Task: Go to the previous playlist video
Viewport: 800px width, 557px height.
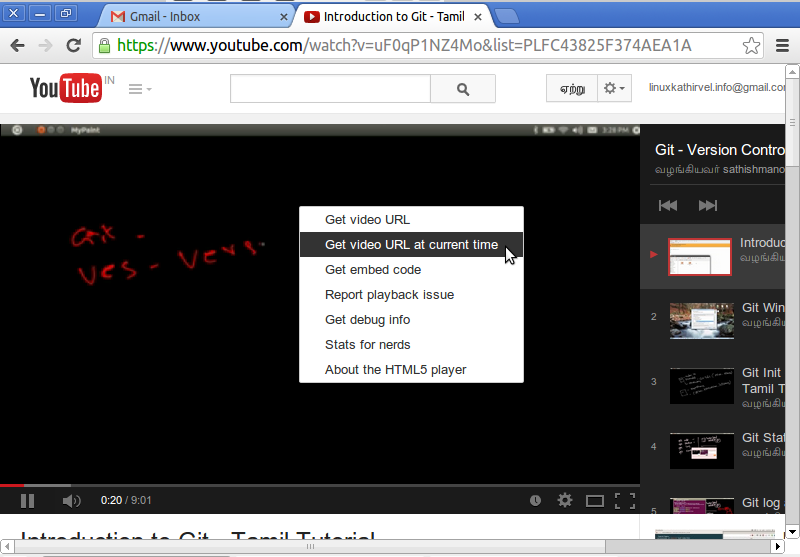Action: (668, 205)
